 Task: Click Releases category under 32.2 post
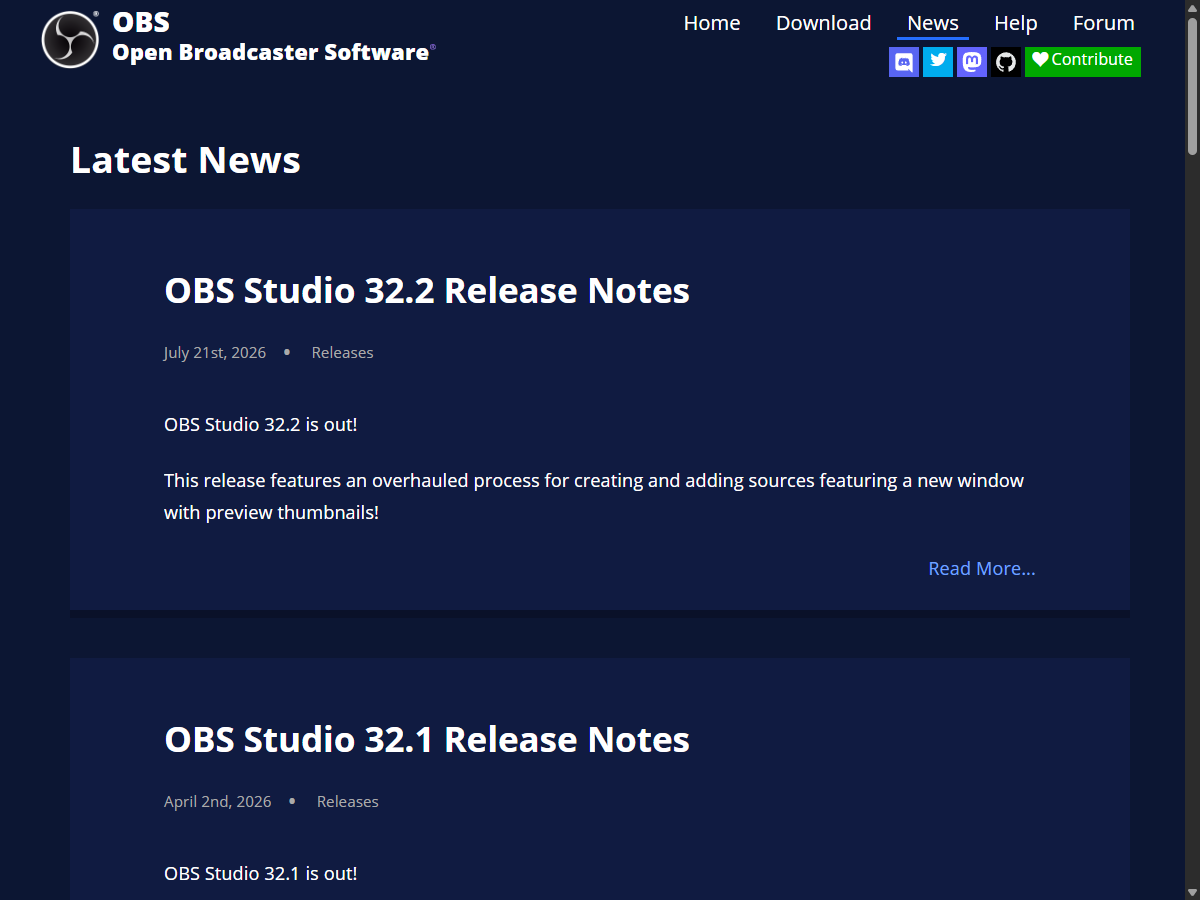[342, 352]
